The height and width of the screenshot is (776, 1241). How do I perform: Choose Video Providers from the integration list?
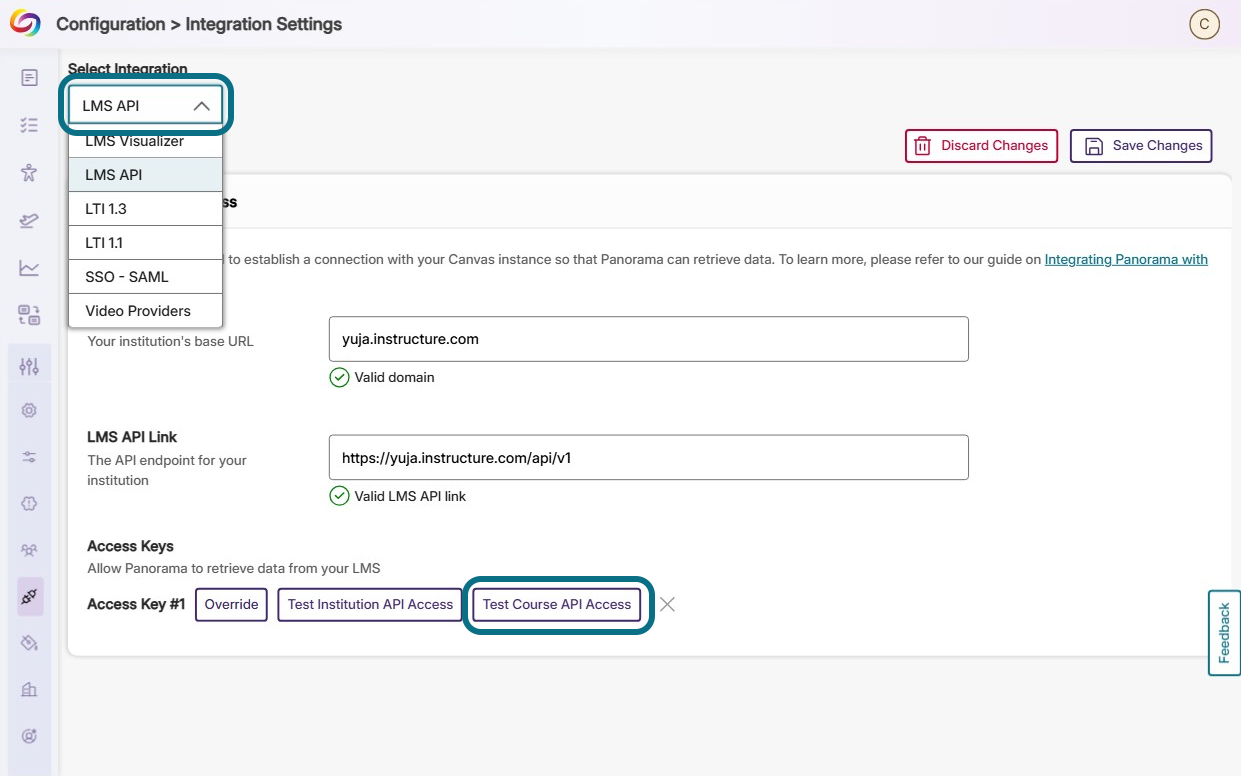(x=145, y=311)
